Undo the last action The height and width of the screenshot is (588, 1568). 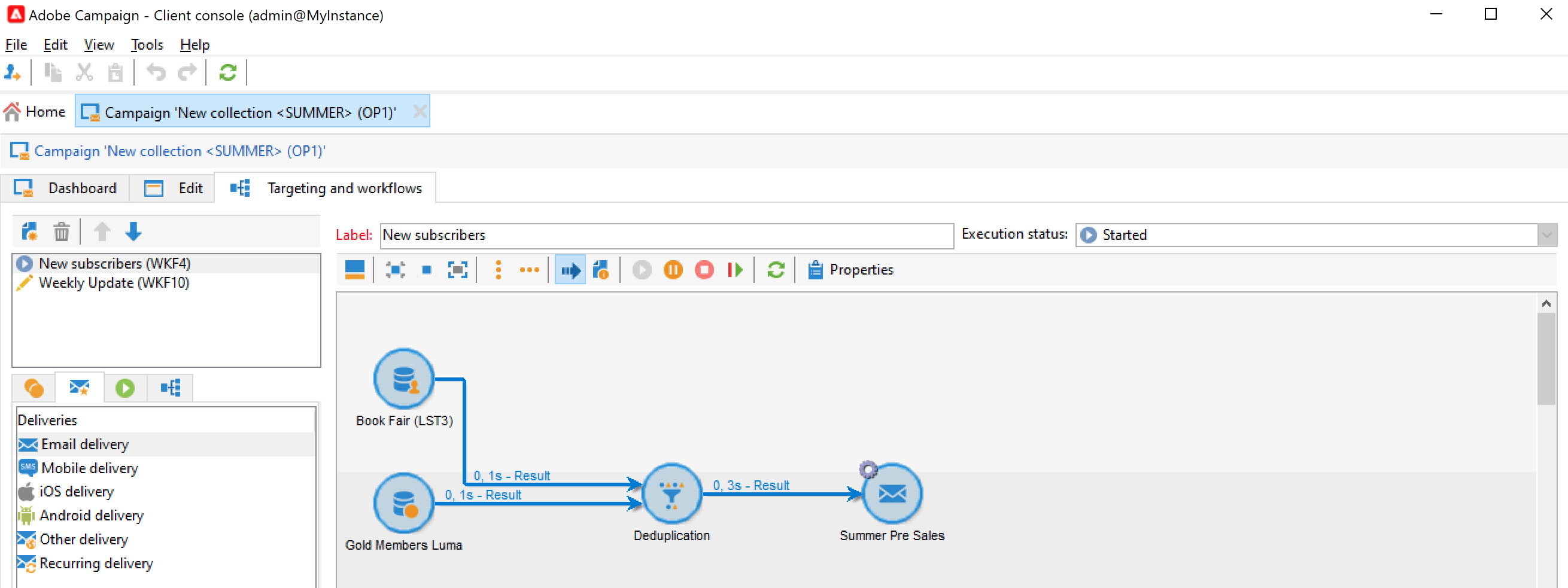pos(156,73)
